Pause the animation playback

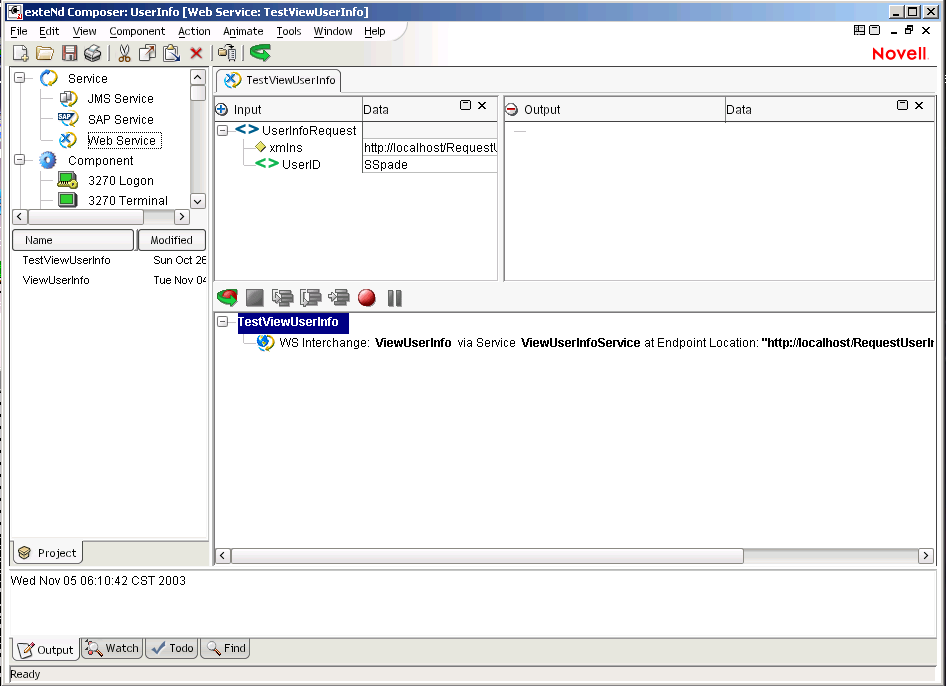click(x=393, y=297)
